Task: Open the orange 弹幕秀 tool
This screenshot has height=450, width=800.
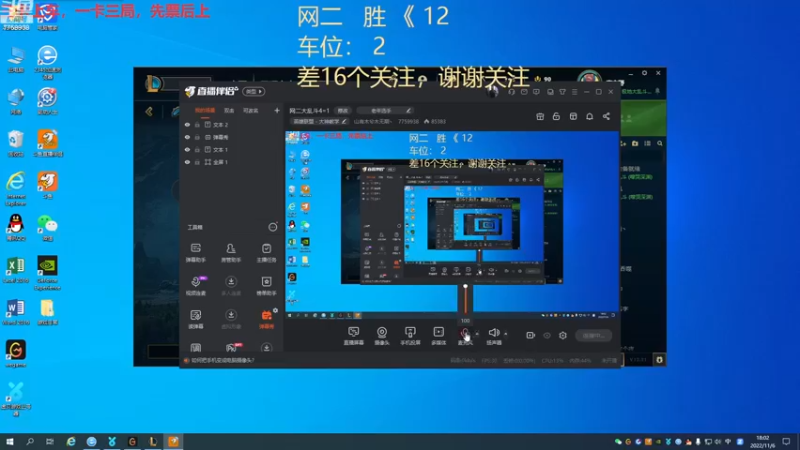Action: click(266, 319)
